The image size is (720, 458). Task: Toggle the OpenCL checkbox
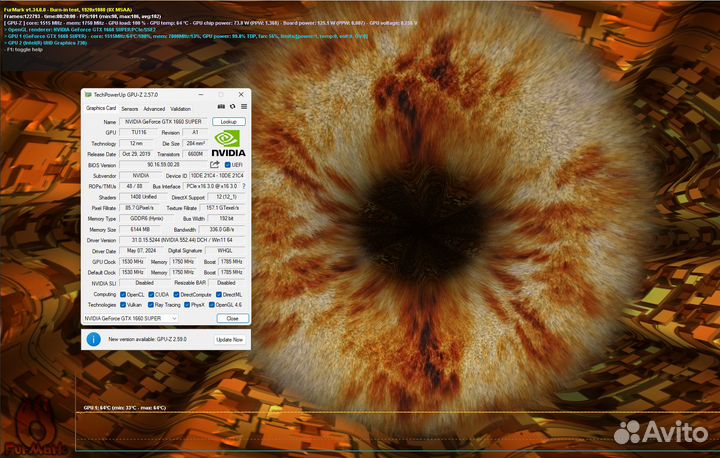123,294
